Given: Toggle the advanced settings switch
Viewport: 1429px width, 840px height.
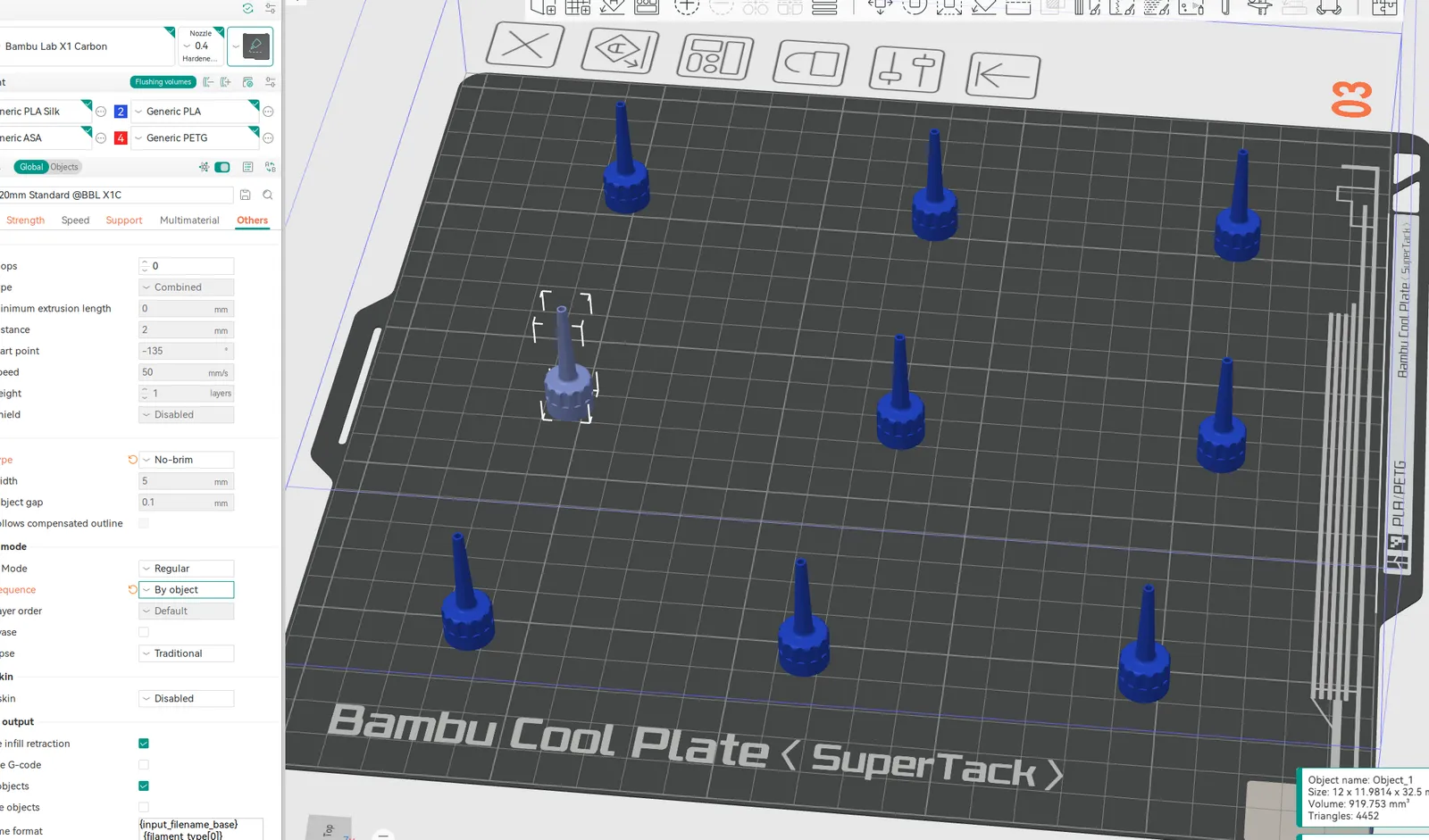Looking at the screenshot, I should [x=222, y=167].
